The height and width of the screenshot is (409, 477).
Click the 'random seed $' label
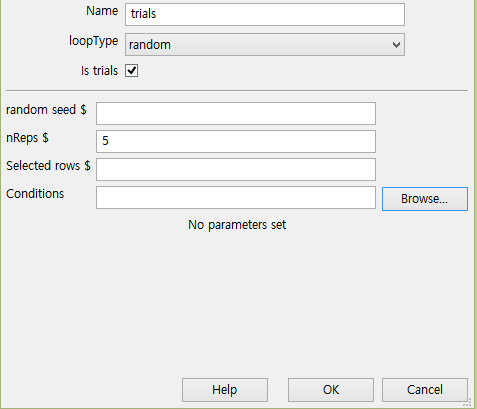point(46,110)
